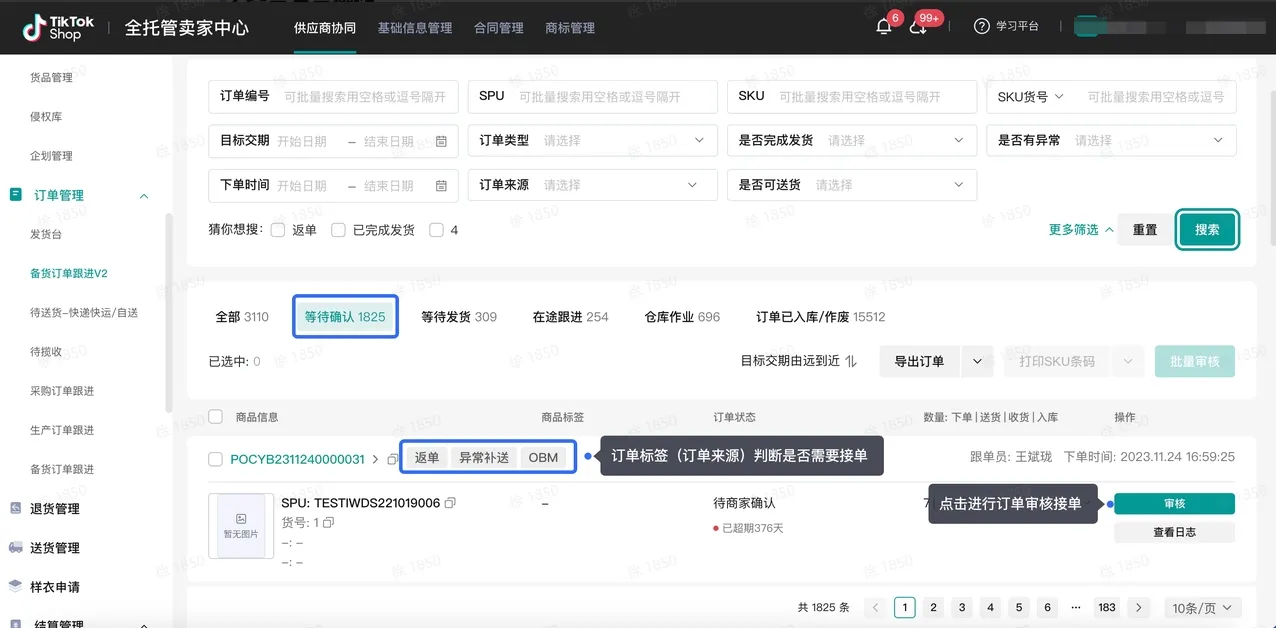Click the 批量审核 button
Viewport: 1276px width, 628px height.
pos(1195,361)
